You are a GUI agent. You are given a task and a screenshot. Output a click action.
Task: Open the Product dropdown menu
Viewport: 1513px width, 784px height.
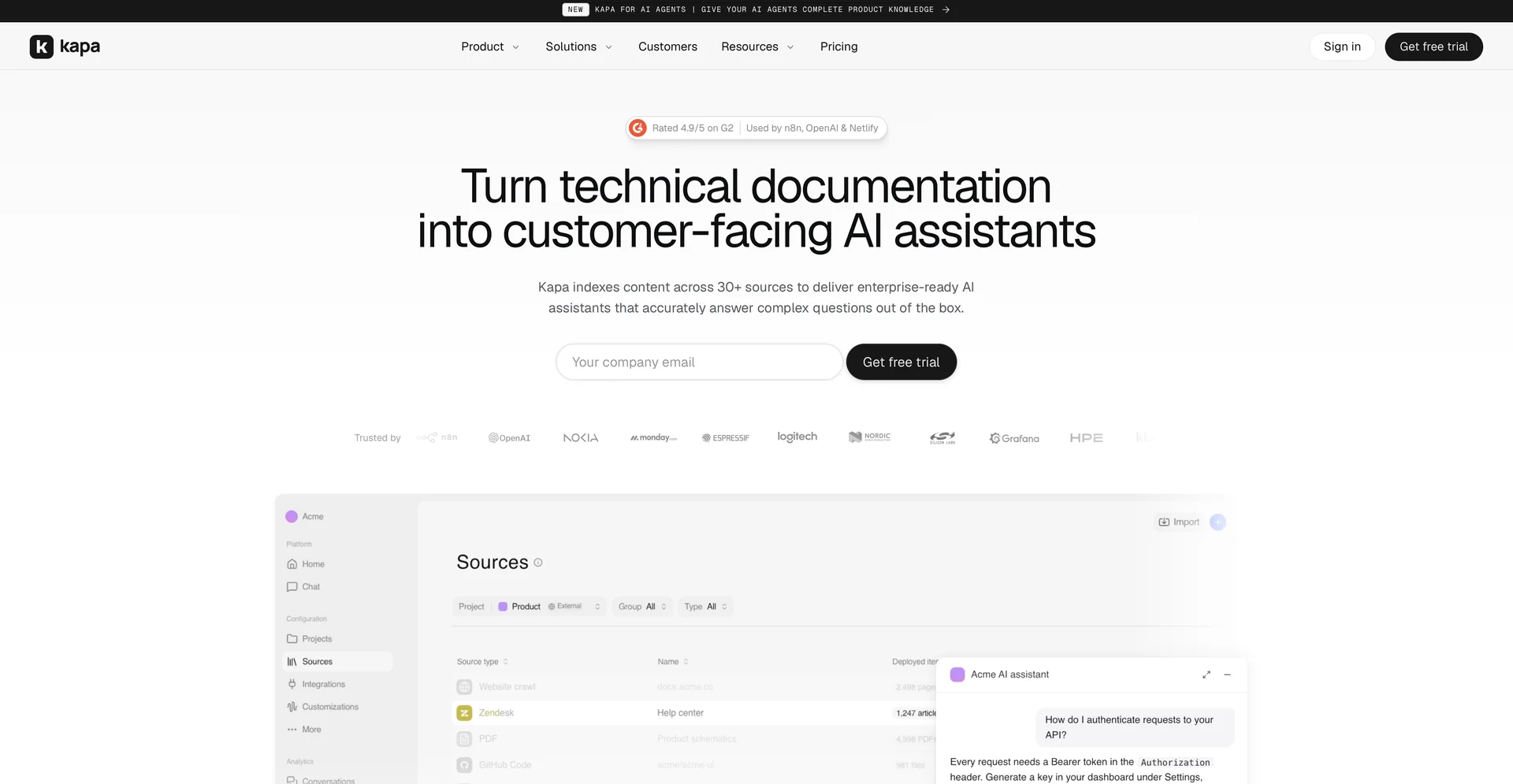click(490, 47)
